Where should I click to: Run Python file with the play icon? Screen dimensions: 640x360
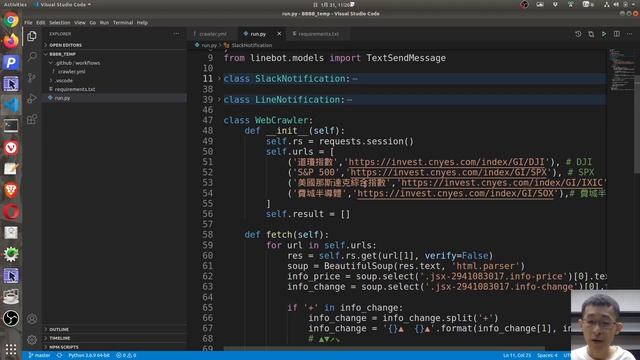click(x=604, y=34)
